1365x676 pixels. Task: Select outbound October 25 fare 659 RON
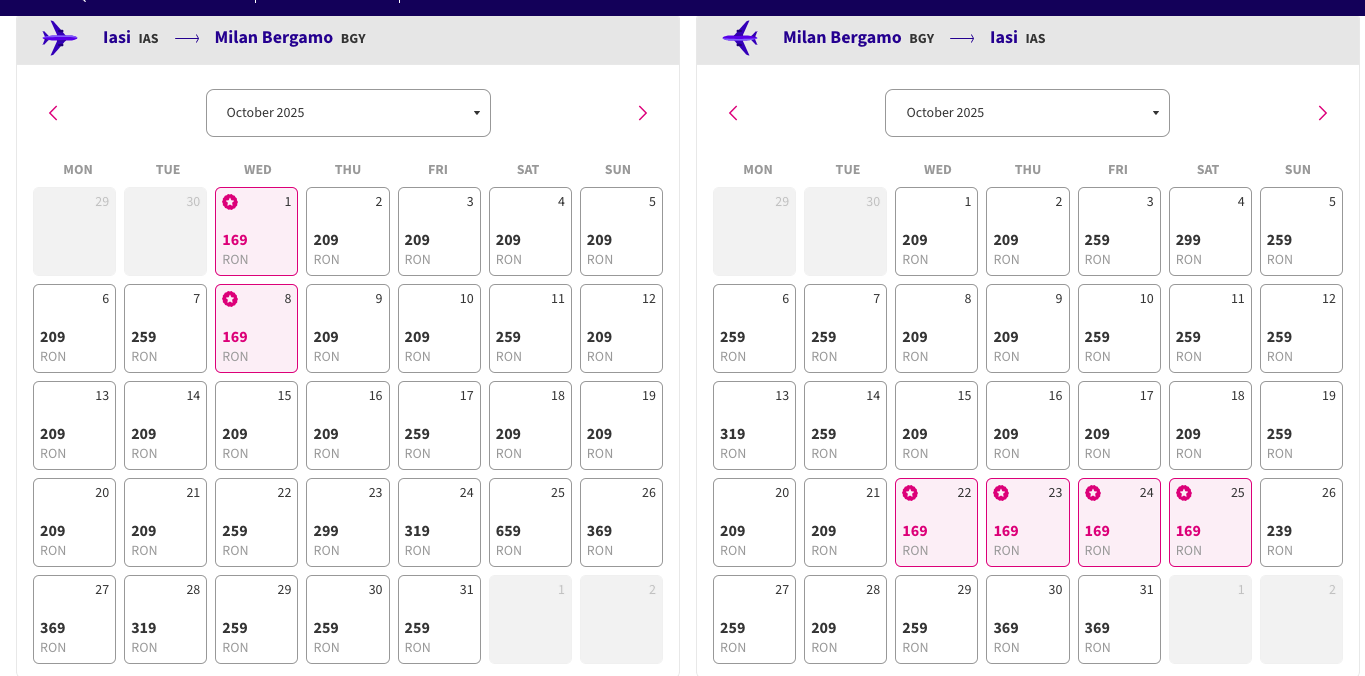[x=530, y=523]
